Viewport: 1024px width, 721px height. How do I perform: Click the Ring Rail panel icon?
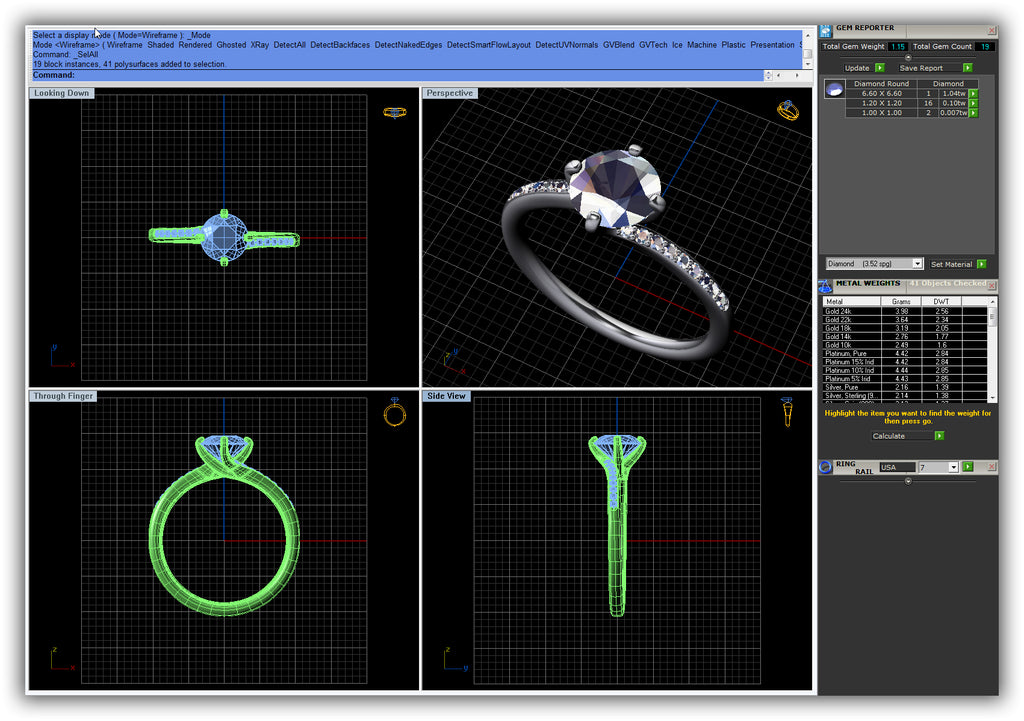click(826, 467)
